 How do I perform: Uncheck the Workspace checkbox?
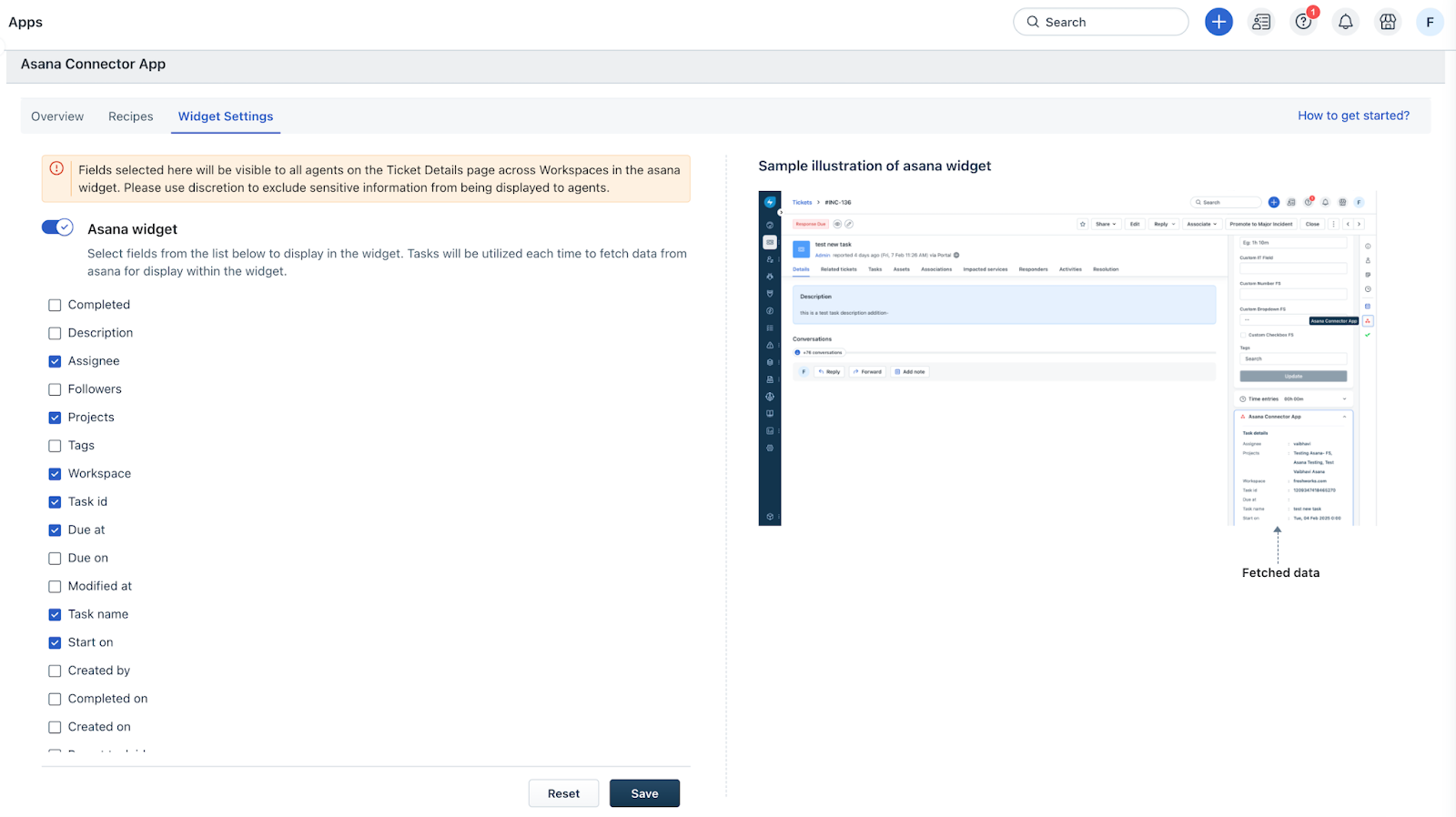55,475
